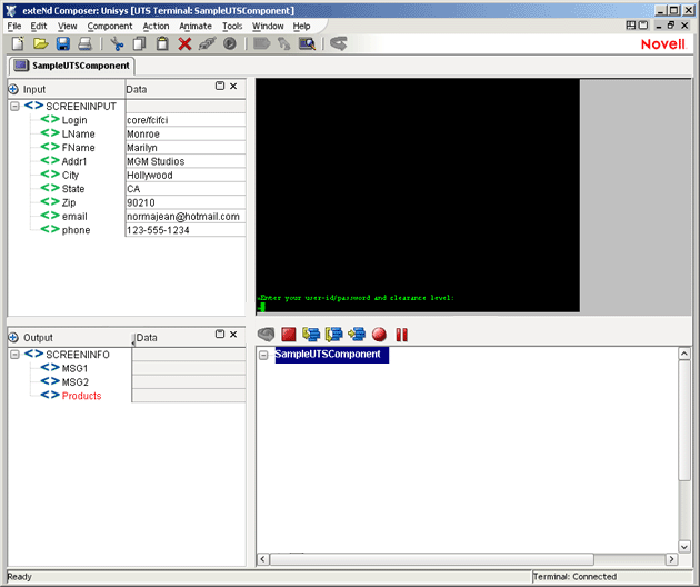Click the New document icon
Viewport: 700px width, 587px height.
coord(18,44)
